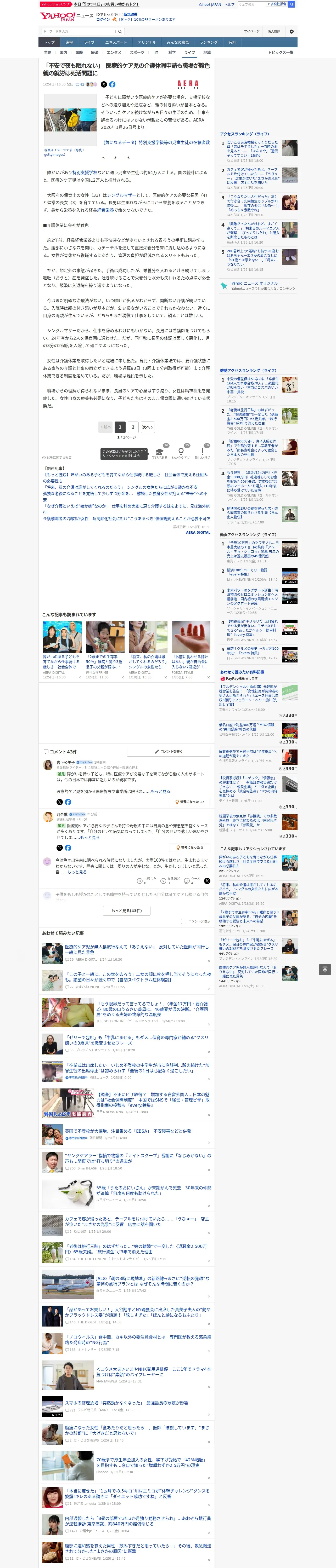Click the magnifier icon in the keyword search box

pyautogui.click(x=120, y=32)
